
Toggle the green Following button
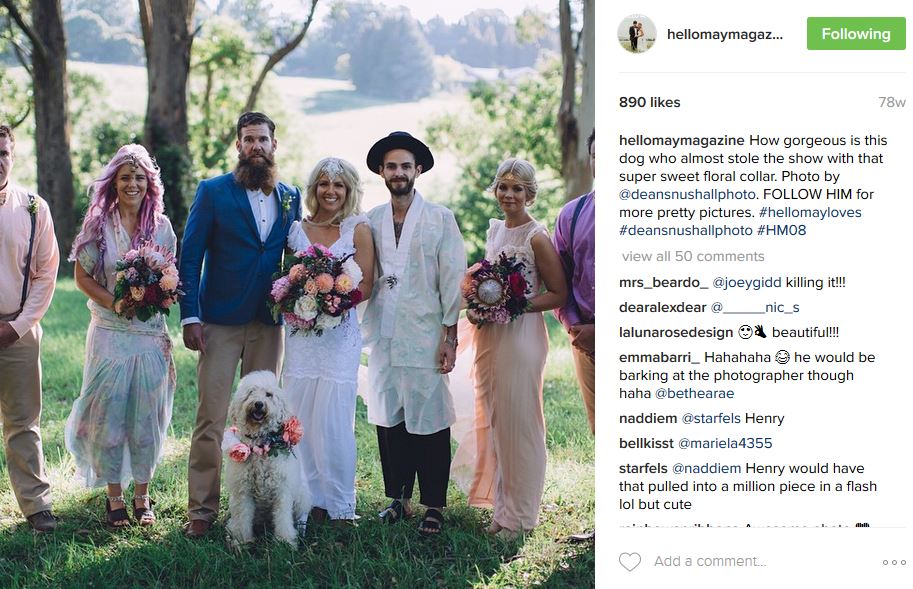(856, 34)
